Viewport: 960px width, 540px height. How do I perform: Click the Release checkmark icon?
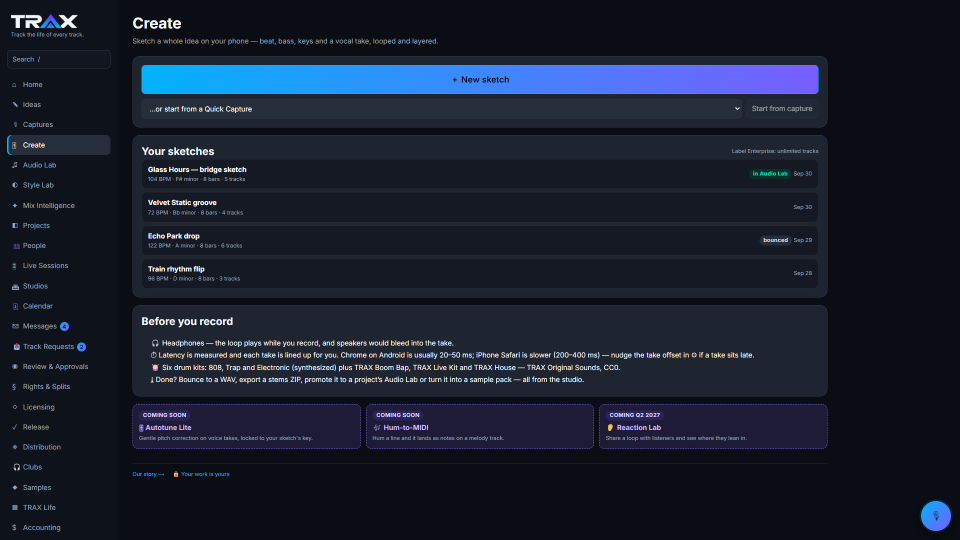coord(15,427)
